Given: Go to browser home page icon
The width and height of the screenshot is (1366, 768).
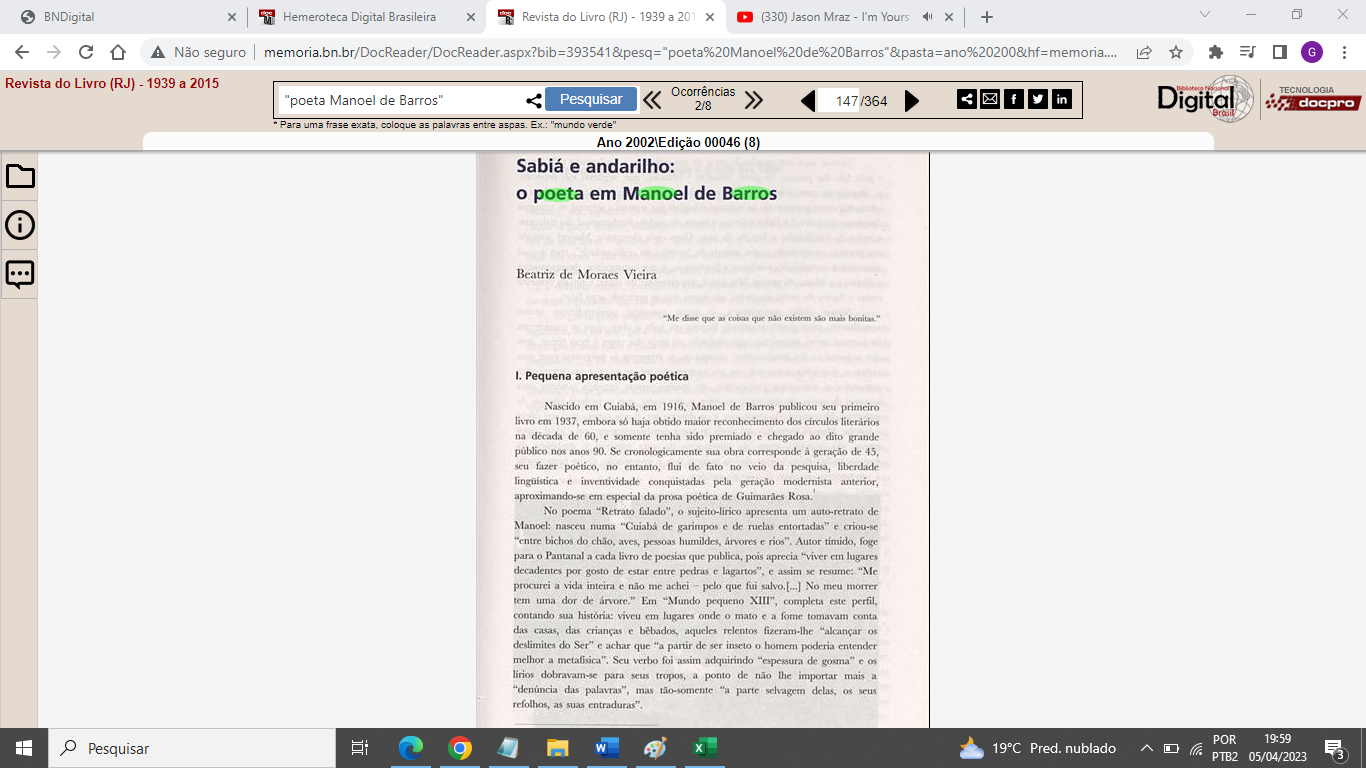Looking at the screenshot, I should point(118,52).
